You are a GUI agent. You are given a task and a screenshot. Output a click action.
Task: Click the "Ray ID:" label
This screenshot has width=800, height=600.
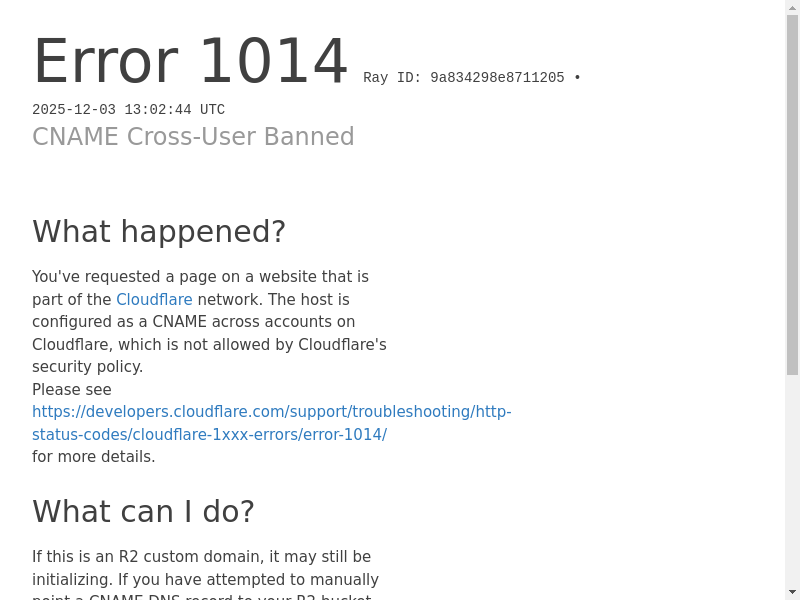(392, 78)
